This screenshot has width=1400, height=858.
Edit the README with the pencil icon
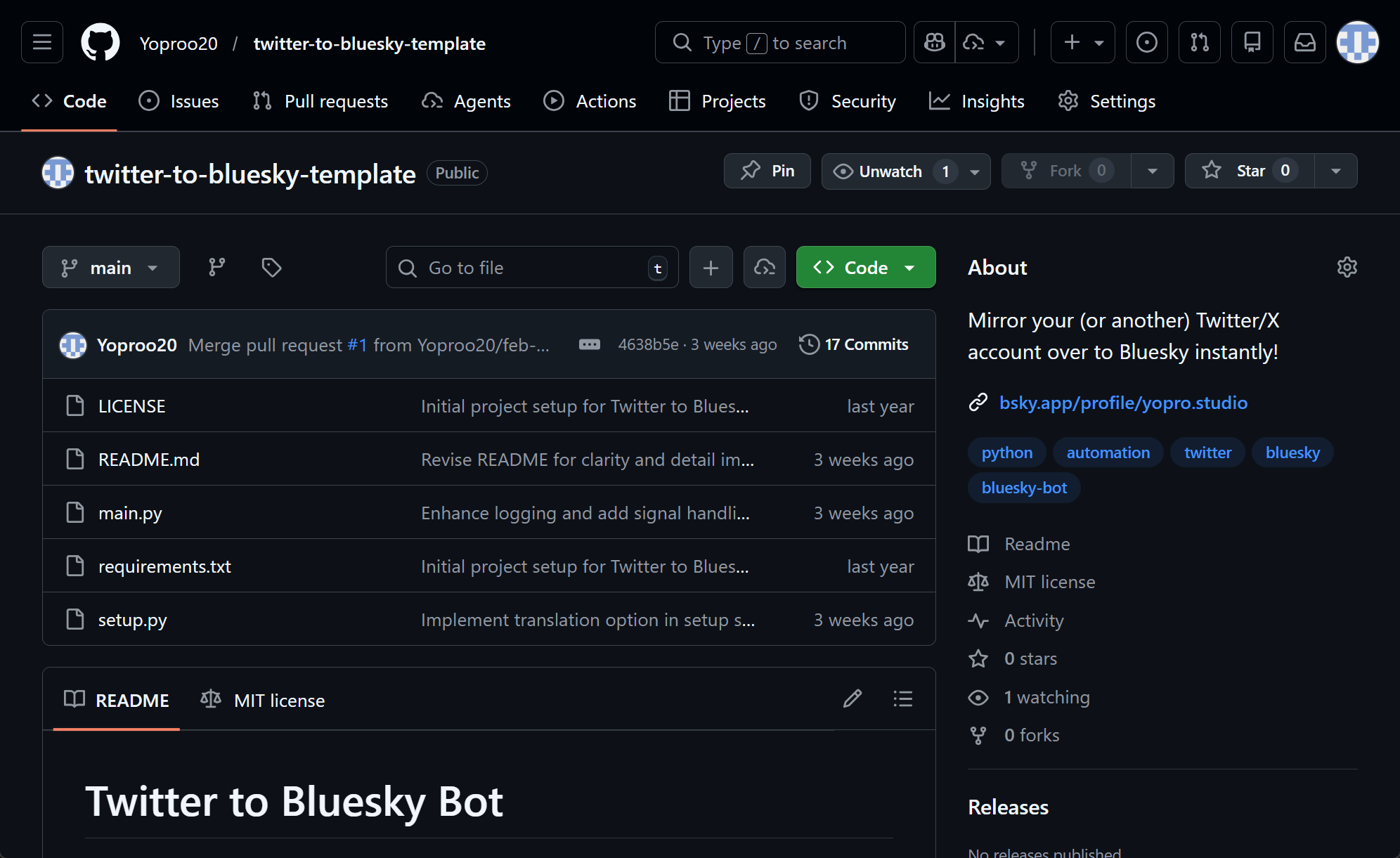coord(852,698)
